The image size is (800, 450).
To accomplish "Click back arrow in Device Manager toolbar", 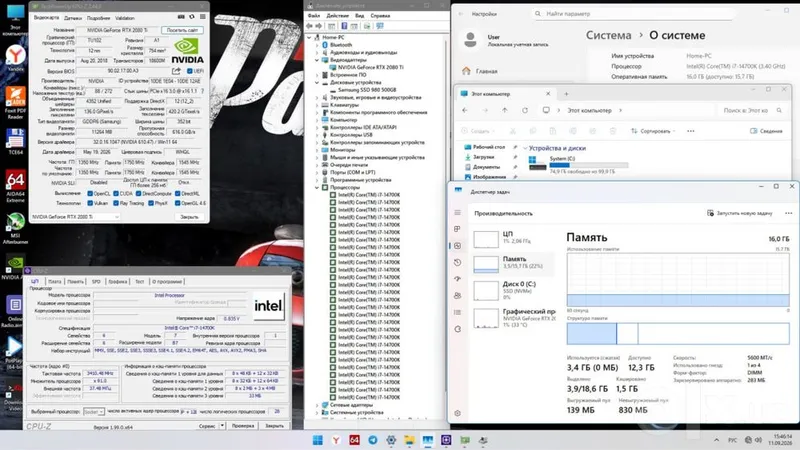I will pos(309,26).
